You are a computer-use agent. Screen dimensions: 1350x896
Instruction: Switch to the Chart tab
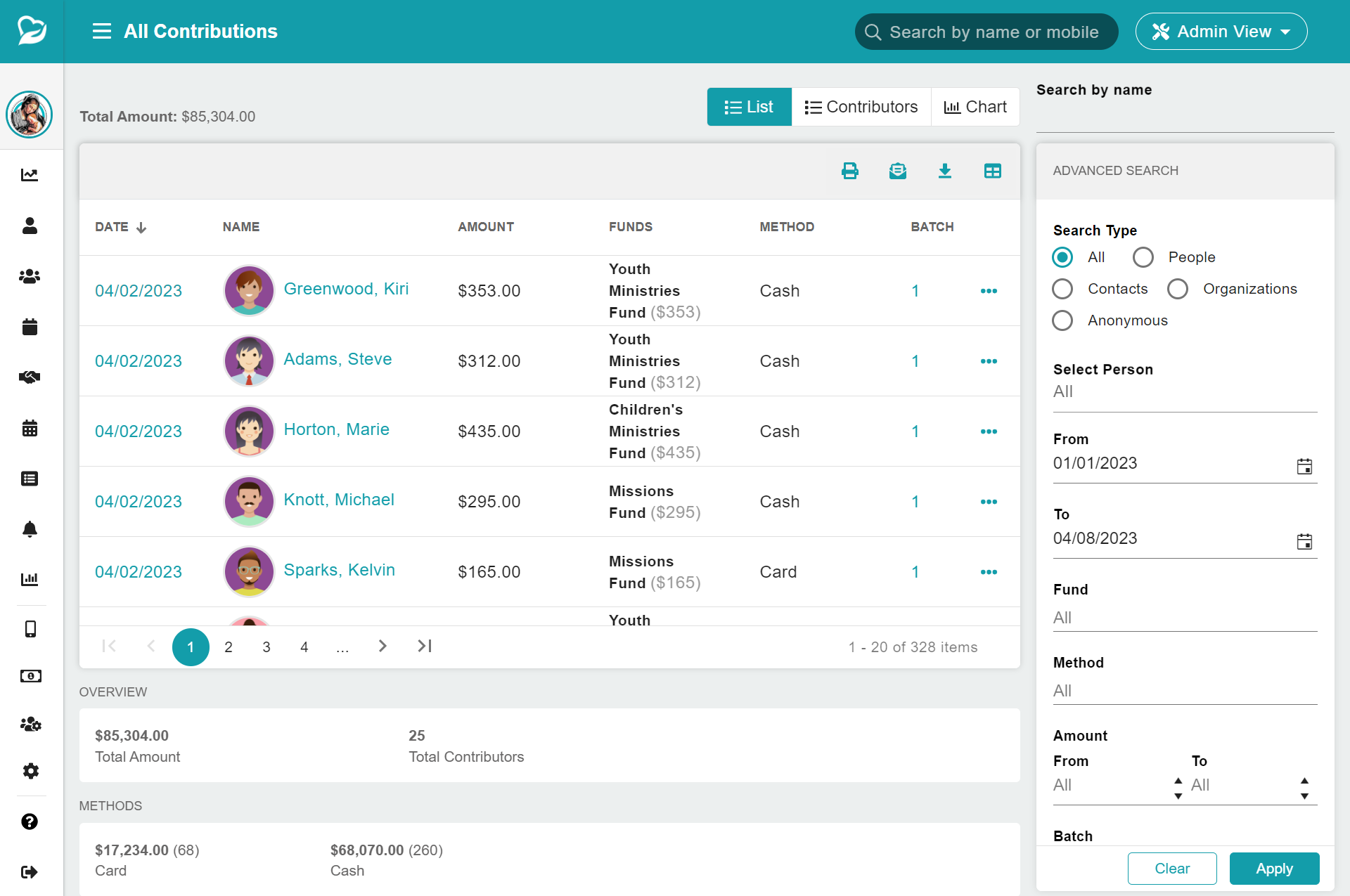point(975,107)
